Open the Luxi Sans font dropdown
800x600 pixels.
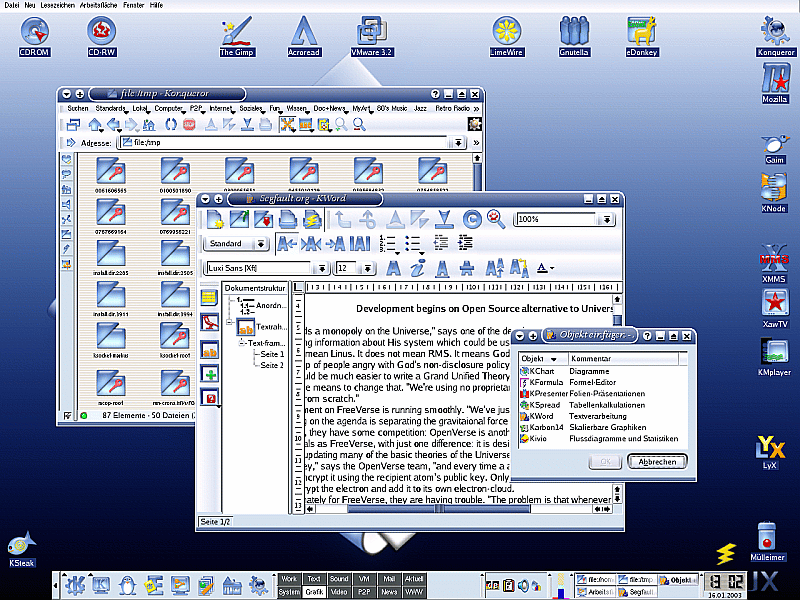point(322,268)
